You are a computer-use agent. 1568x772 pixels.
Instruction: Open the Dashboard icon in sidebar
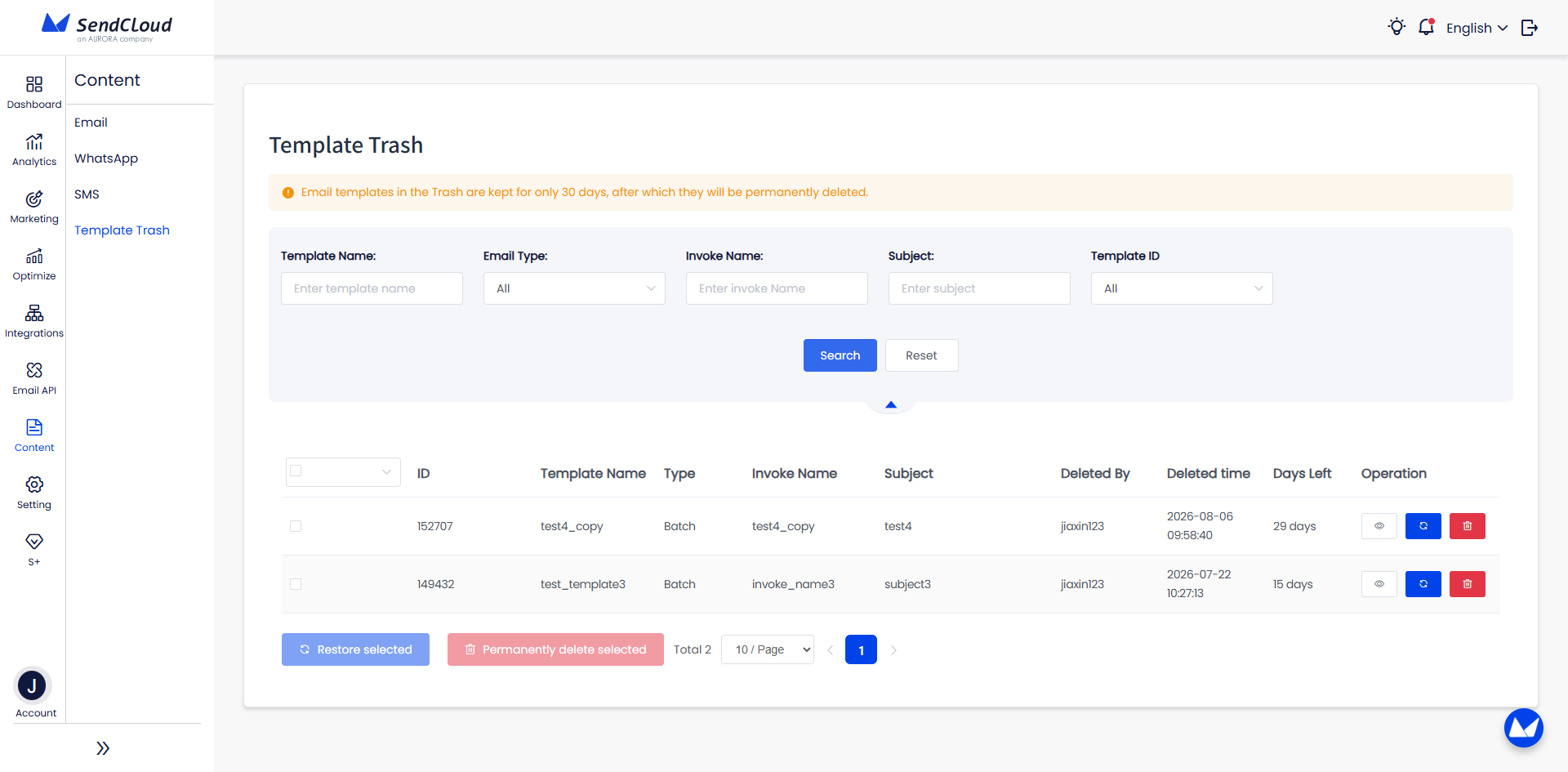[33, 84]
